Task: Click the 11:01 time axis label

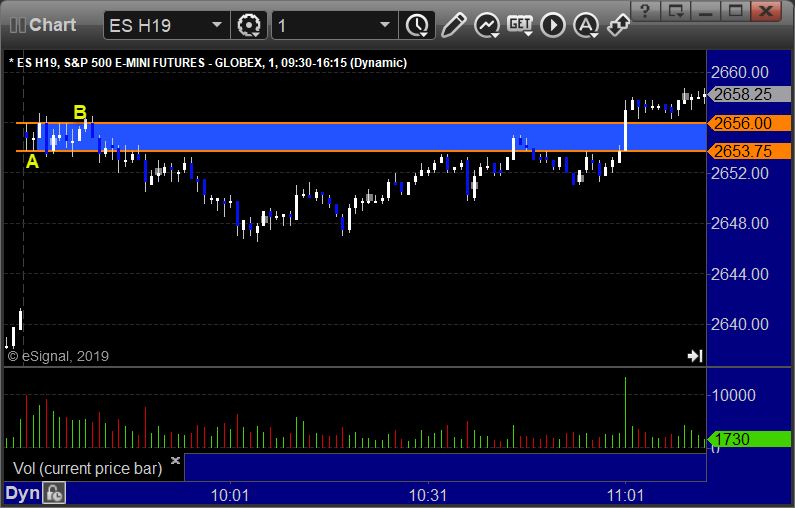Action: click(625, 495)
